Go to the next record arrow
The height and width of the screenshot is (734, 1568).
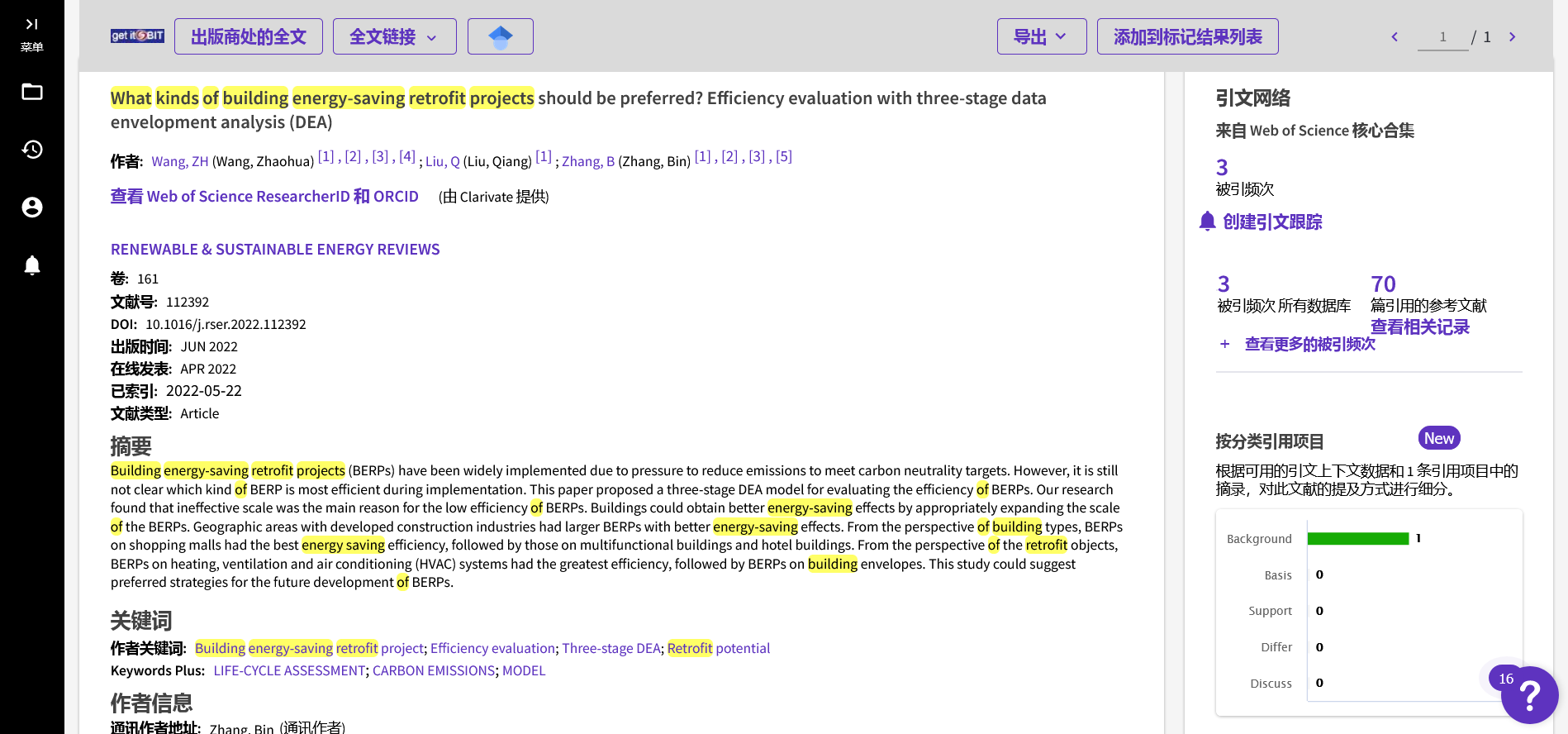point(1512,37)
